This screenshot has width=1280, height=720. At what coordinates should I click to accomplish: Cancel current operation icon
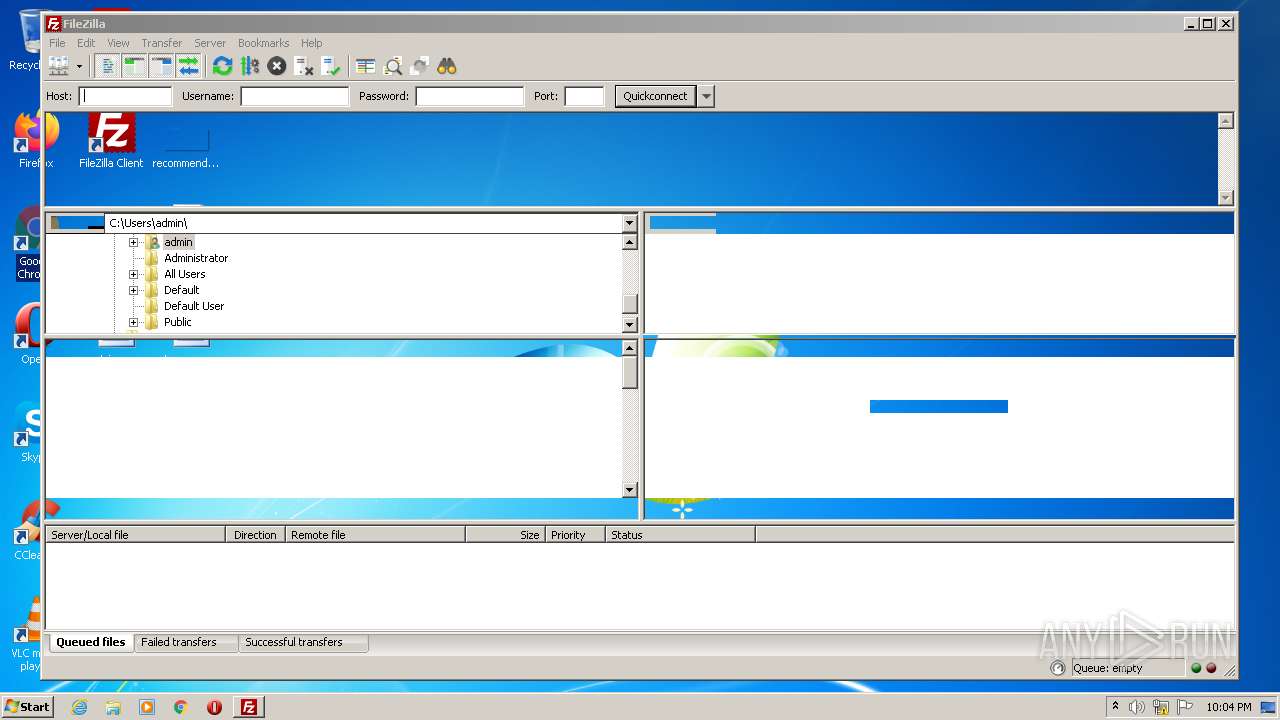point(277,66)
